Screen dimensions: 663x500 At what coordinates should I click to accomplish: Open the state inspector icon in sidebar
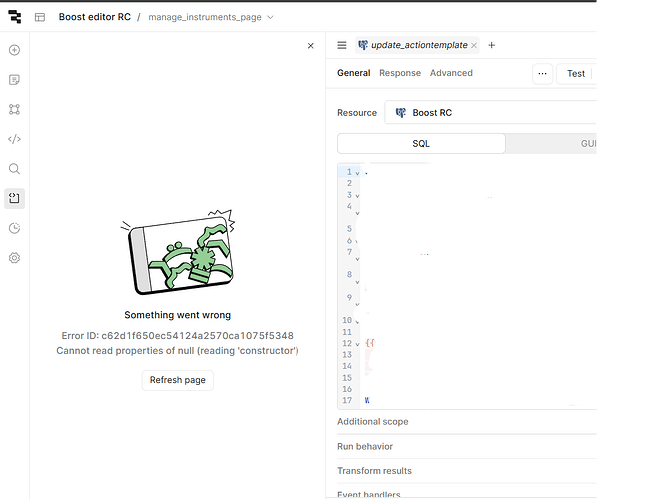(14, 198)
